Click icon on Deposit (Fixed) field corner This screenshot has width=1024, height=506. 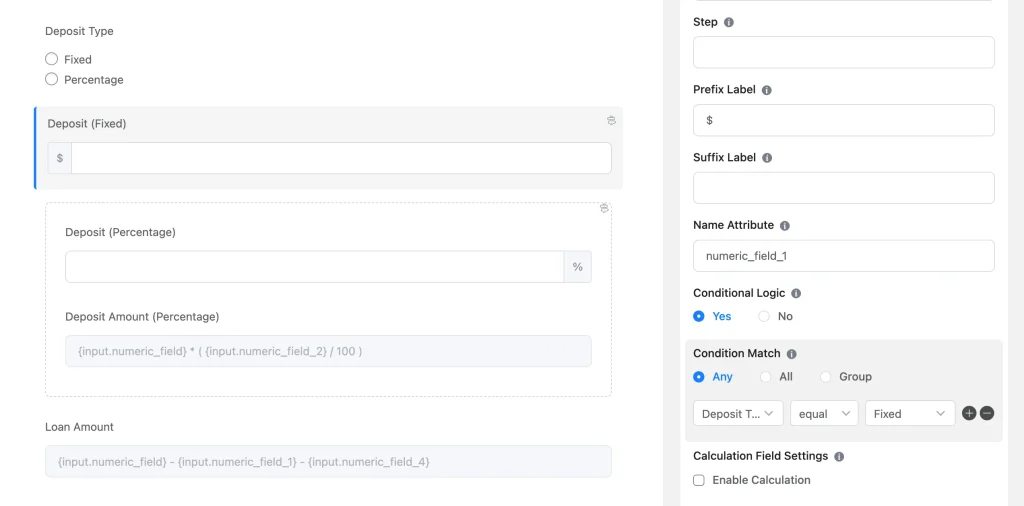click(x=611, y=120)
